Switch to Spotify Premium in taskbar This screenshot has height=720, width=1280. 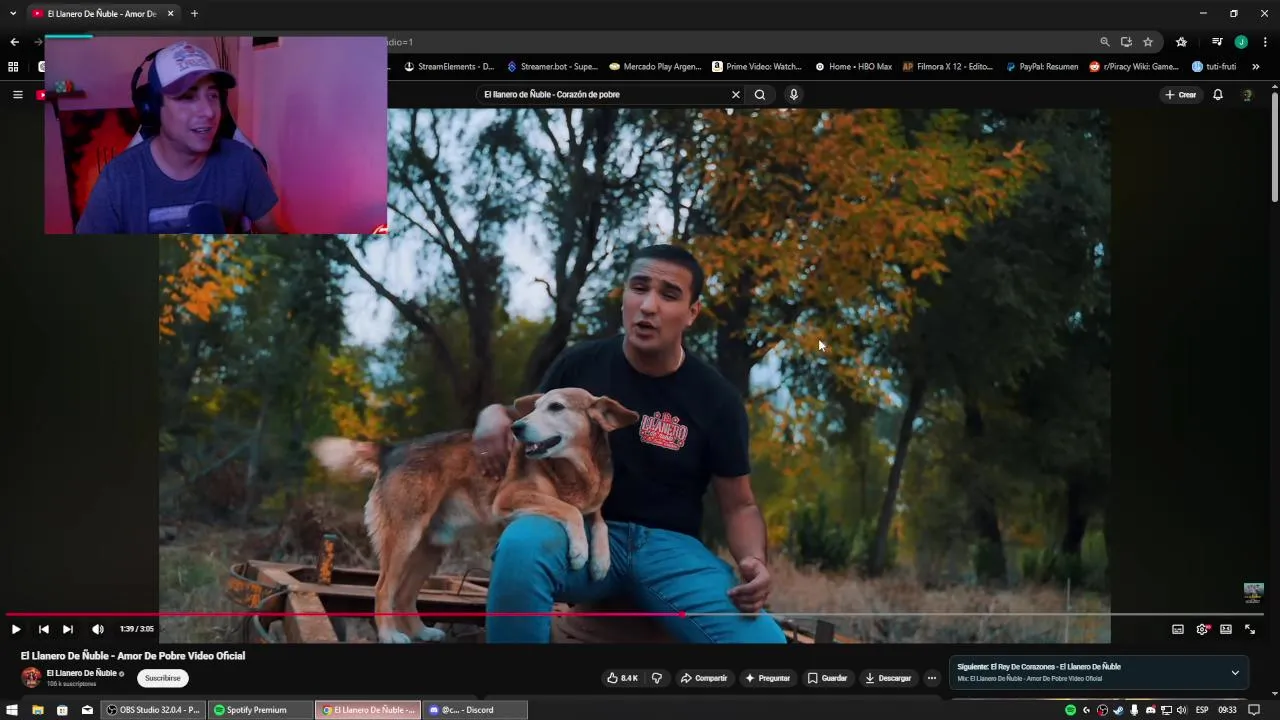click(260, 710)
